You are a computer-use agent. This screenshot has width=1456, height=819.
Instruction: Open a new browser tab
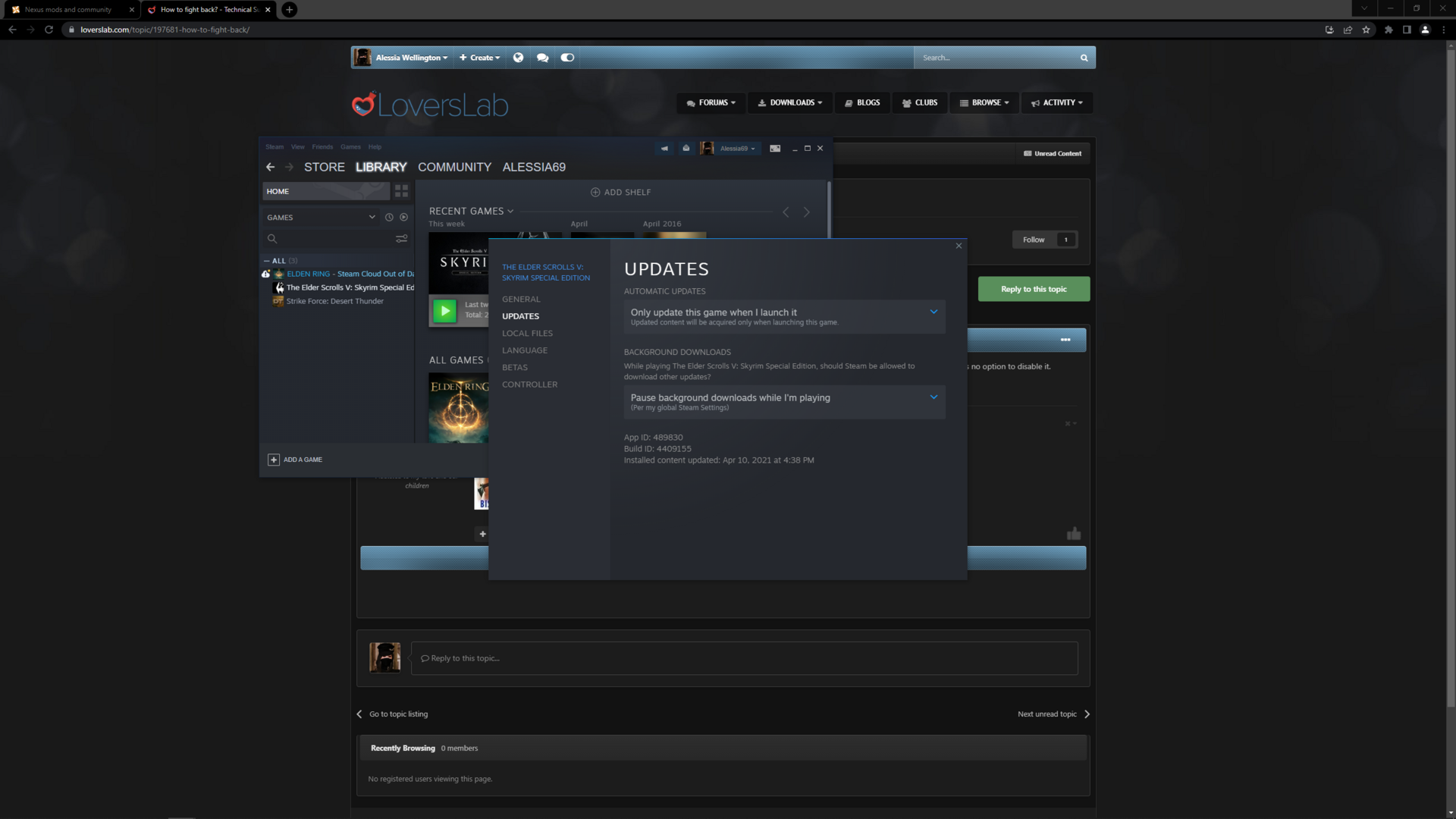click(289, 10)
